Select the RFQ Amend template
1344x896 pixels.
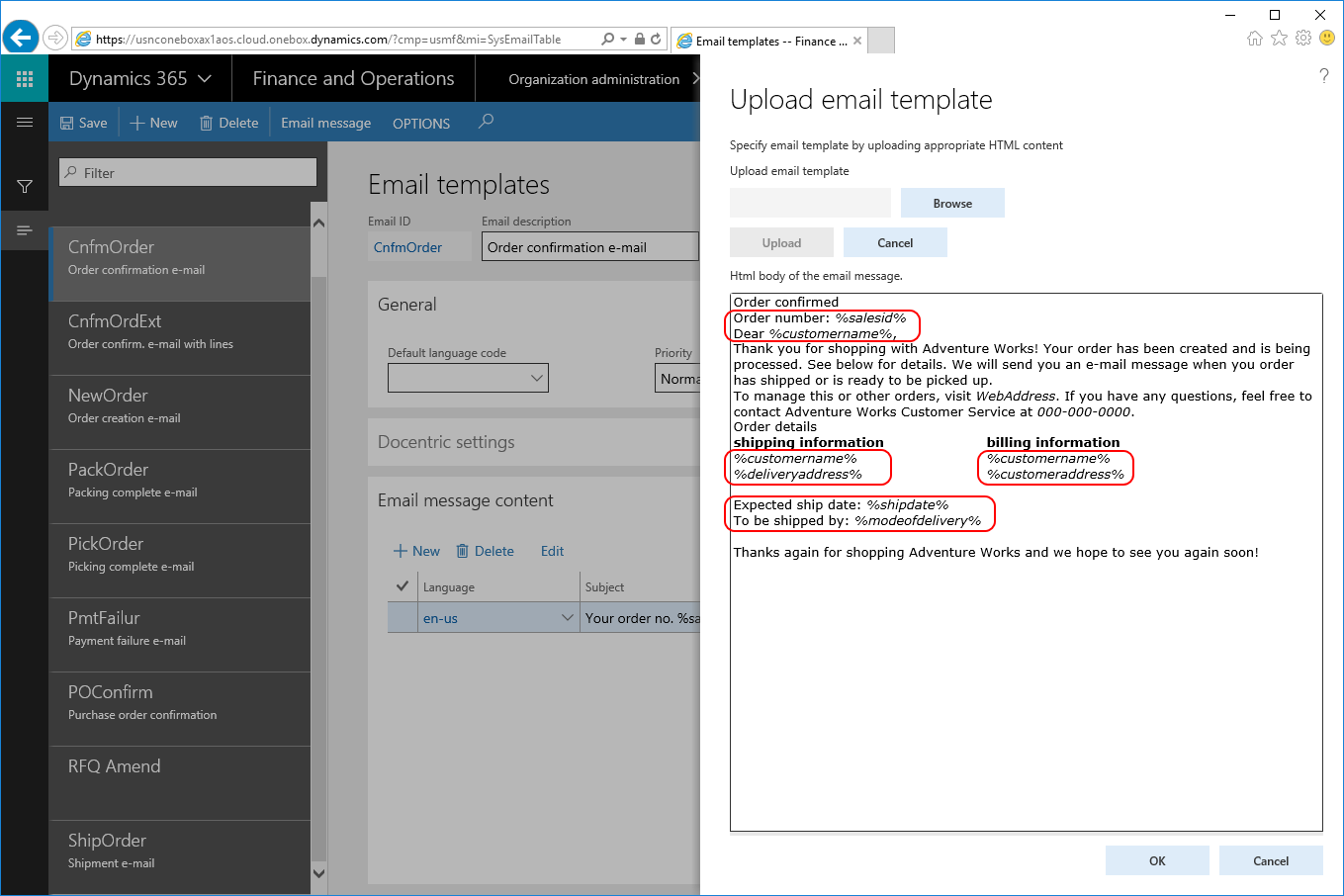[180, 783]
